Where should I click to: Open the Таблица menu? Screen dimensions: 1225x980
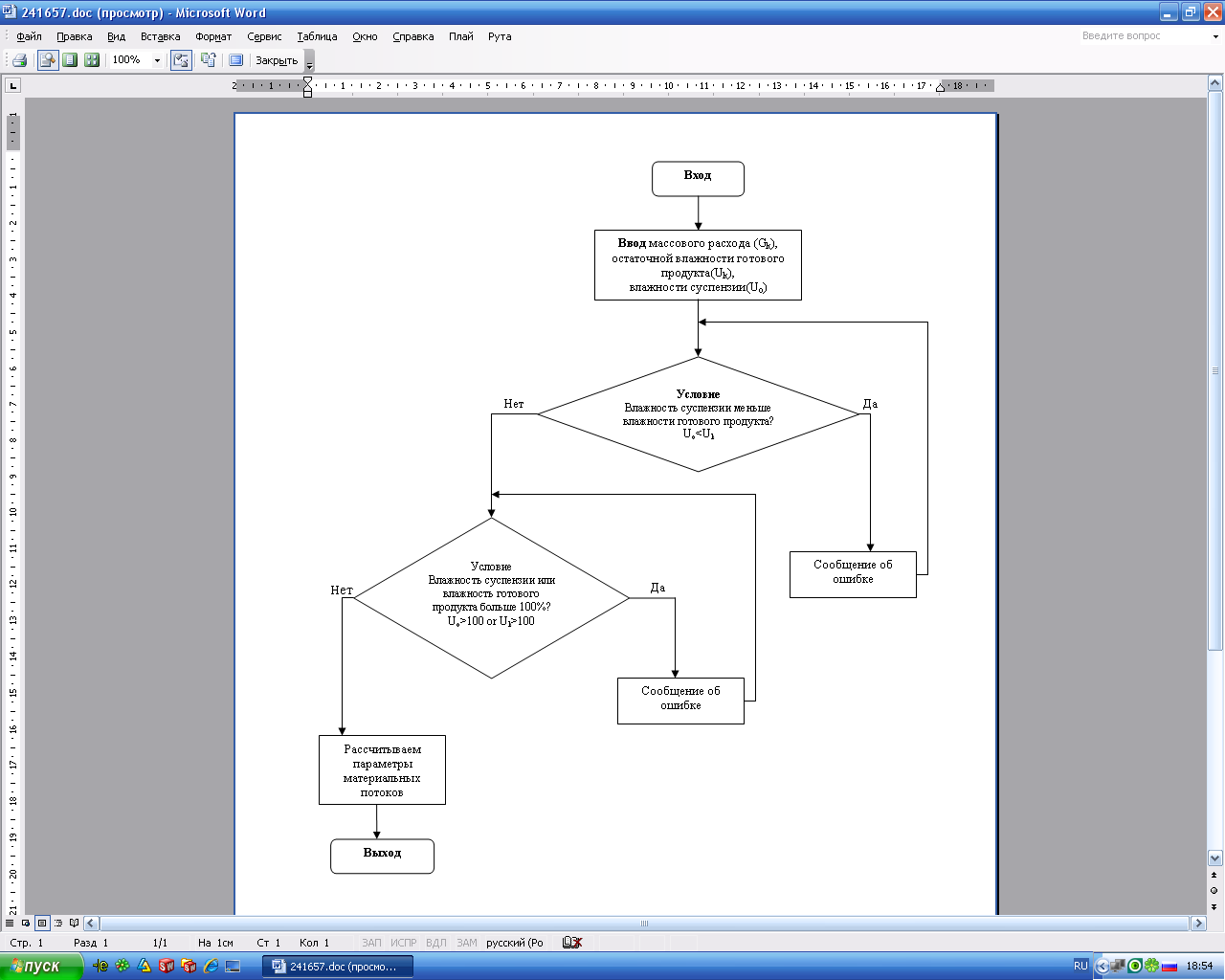317,36
